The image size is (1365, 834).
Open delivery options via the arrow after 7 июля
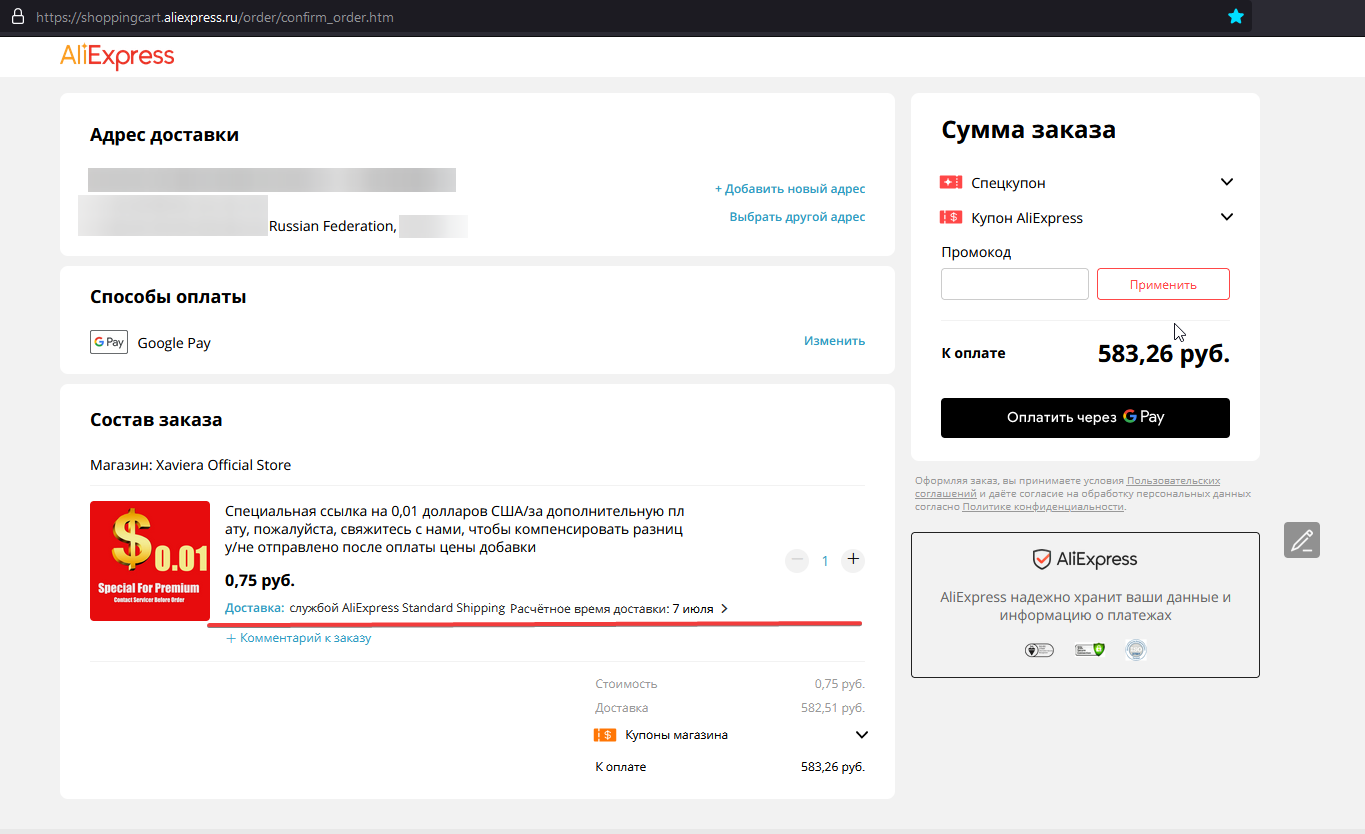724,608
